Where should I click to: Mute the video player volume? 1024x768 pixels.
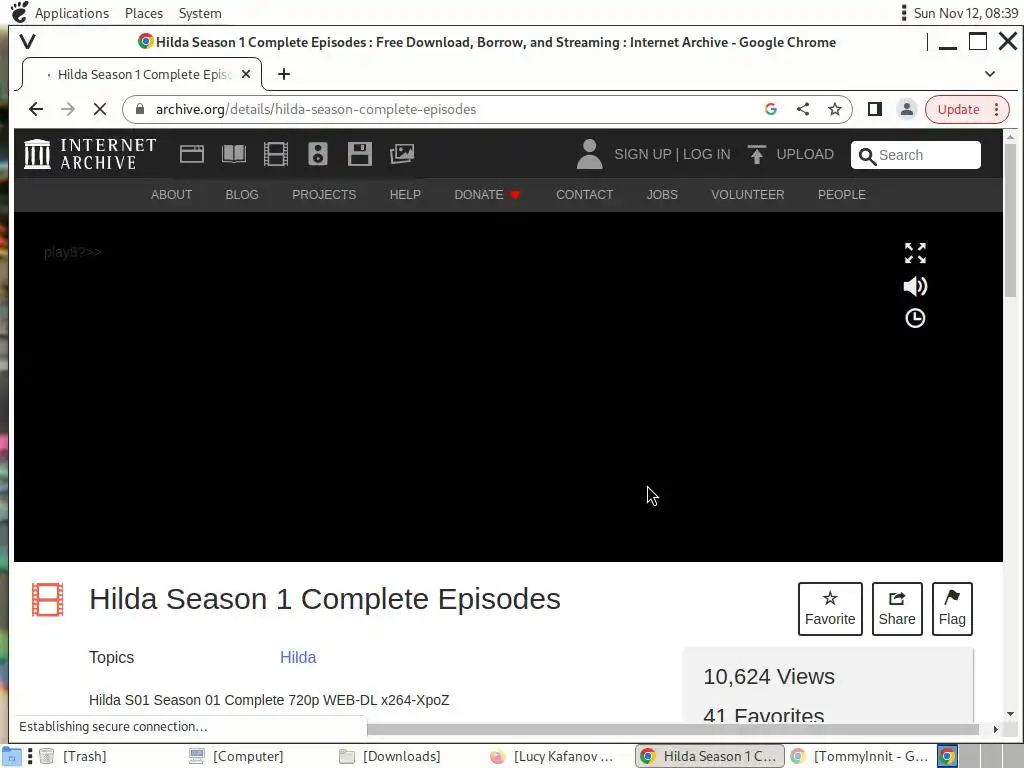915,286
